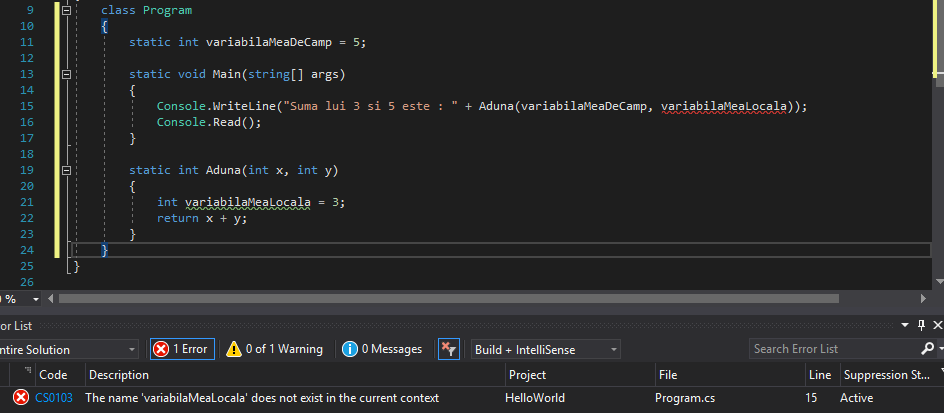
Task: Sort errors by Line column header
Action: (x=818, y=375)
